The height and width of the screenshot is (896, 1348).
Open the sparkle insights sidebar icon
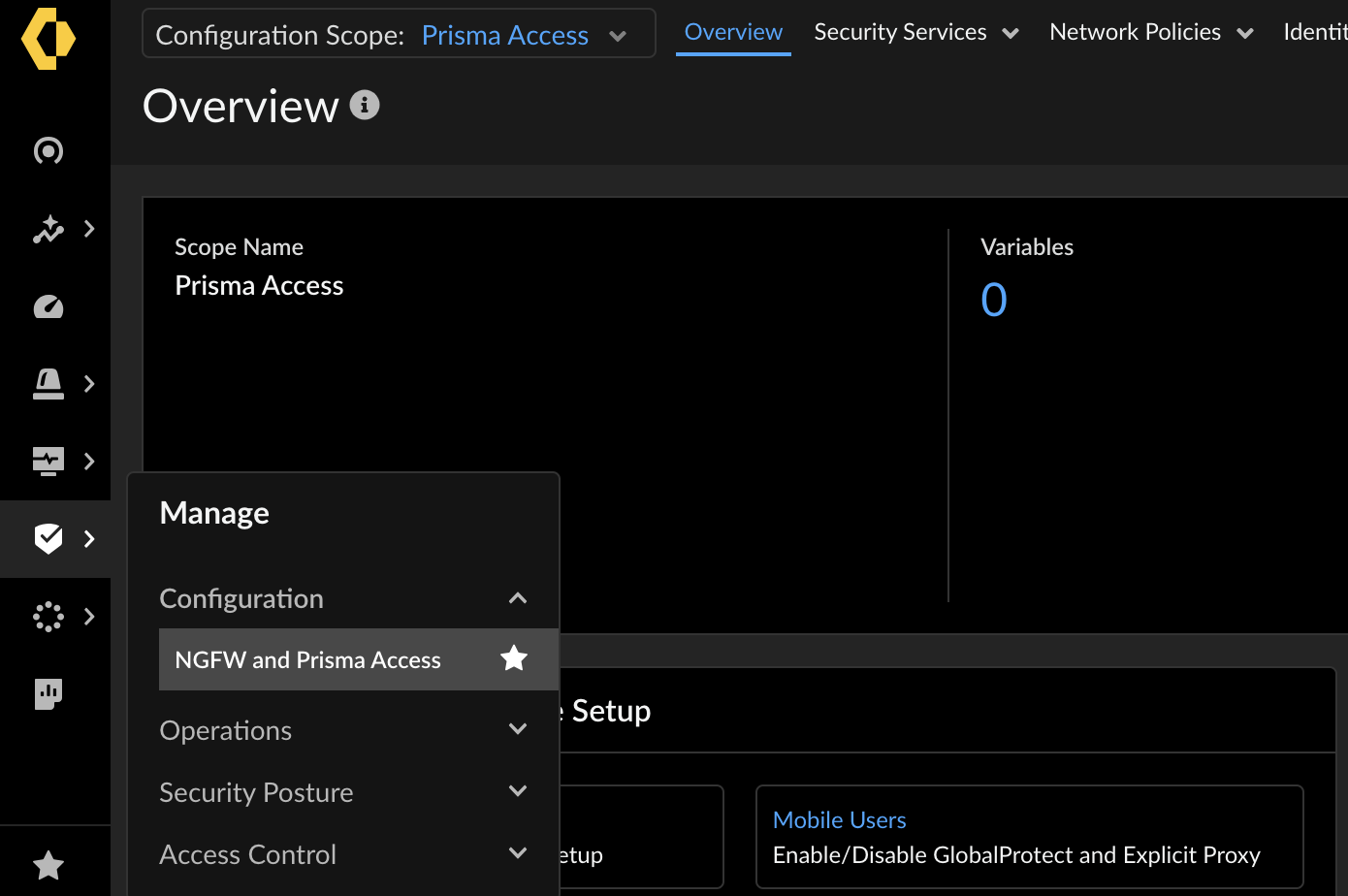(48, 229)
